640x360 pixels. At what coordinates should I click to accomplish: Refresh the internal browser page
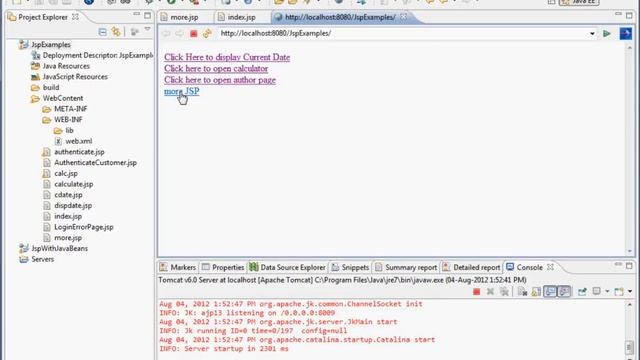(207, 33)
